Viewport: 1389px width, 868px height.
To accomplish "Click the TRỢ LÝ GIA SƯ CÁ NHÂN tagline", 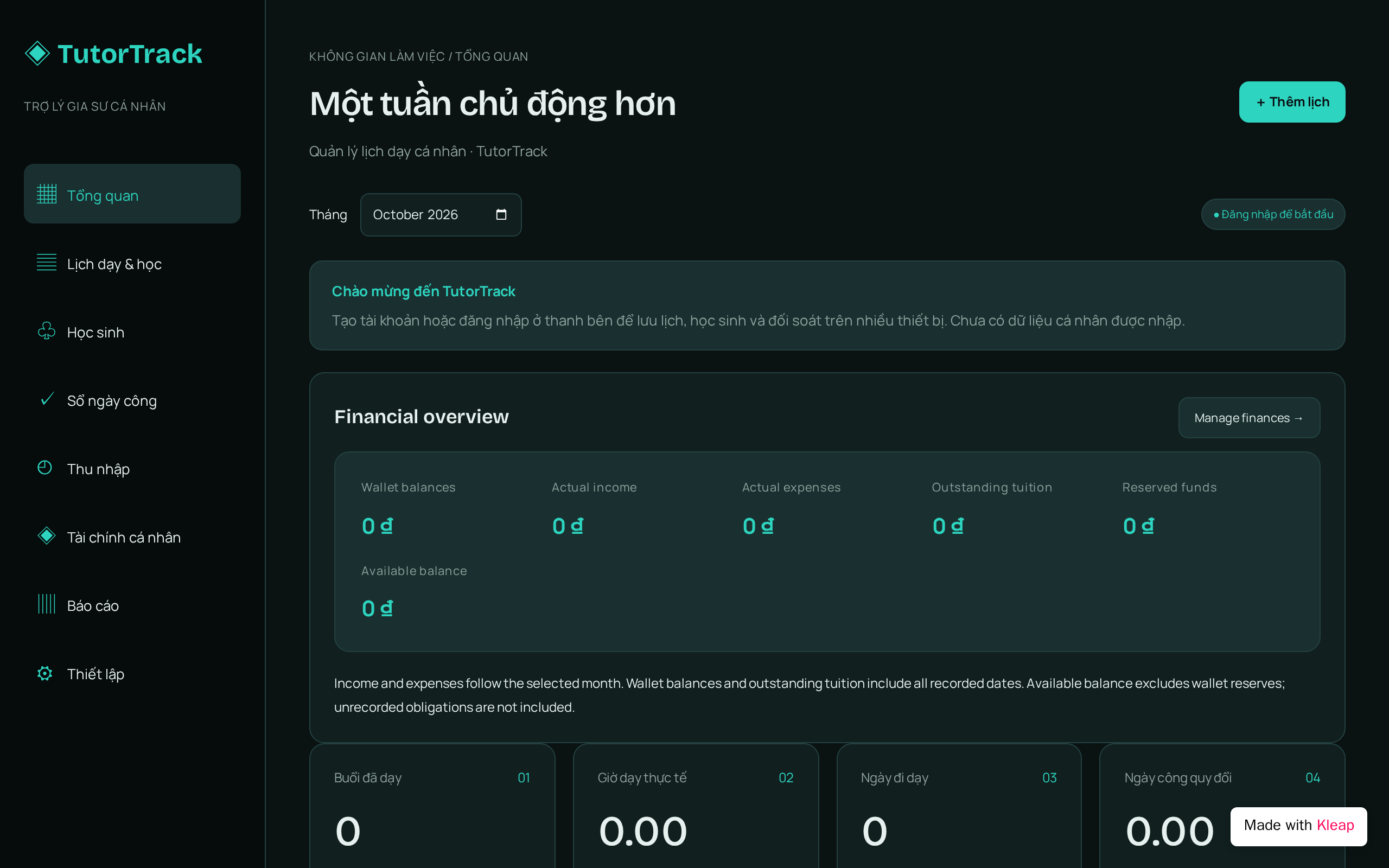I will point(95,106).
